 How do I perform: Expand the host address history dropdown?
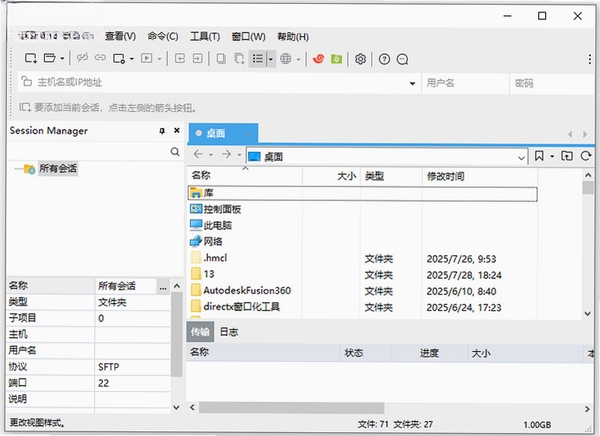[412, 83]
